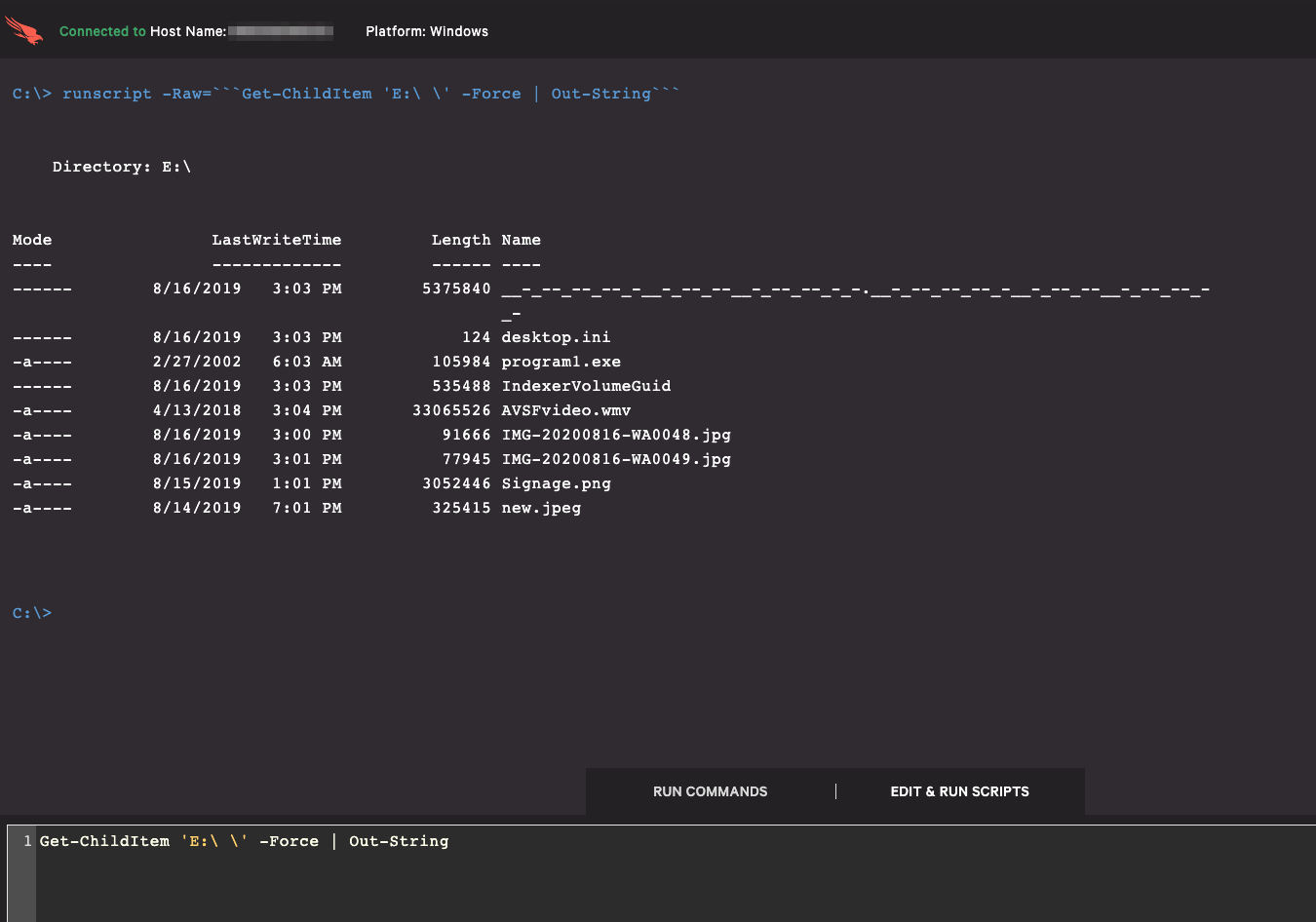Select line number 1 in the editor gutter
Image resolution: width=1316 pixels, height=922 pixels.
[26, 840]
